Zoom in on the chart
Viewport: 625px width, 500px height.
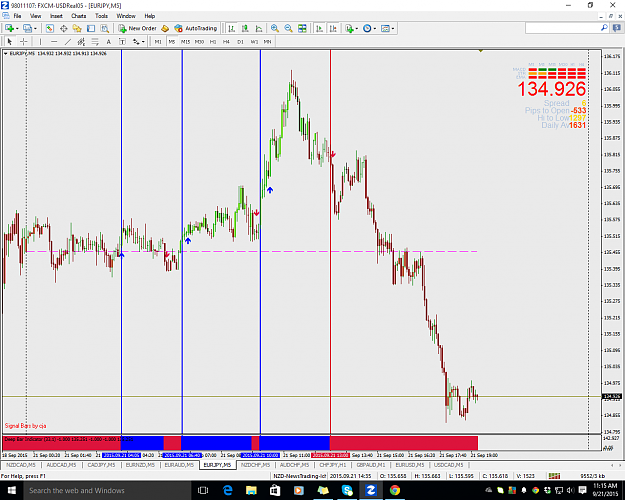tap(275, 28)
